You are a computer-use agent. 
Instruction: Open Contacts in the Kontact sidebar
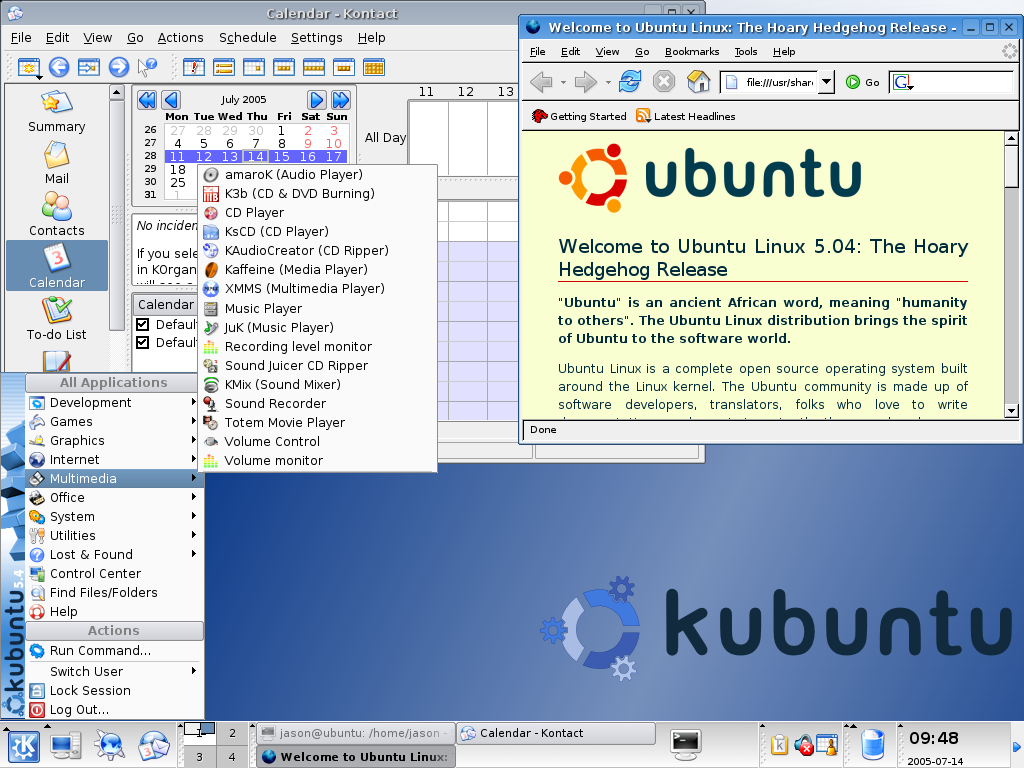point(57,215)
